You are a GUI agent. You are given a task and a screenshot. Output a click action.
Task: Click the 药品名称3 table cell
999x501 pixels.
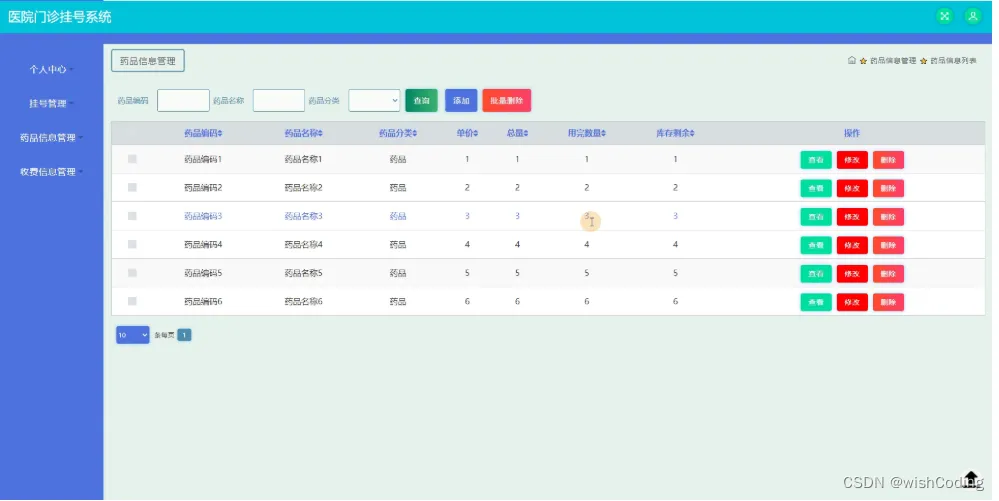[303, 216]
